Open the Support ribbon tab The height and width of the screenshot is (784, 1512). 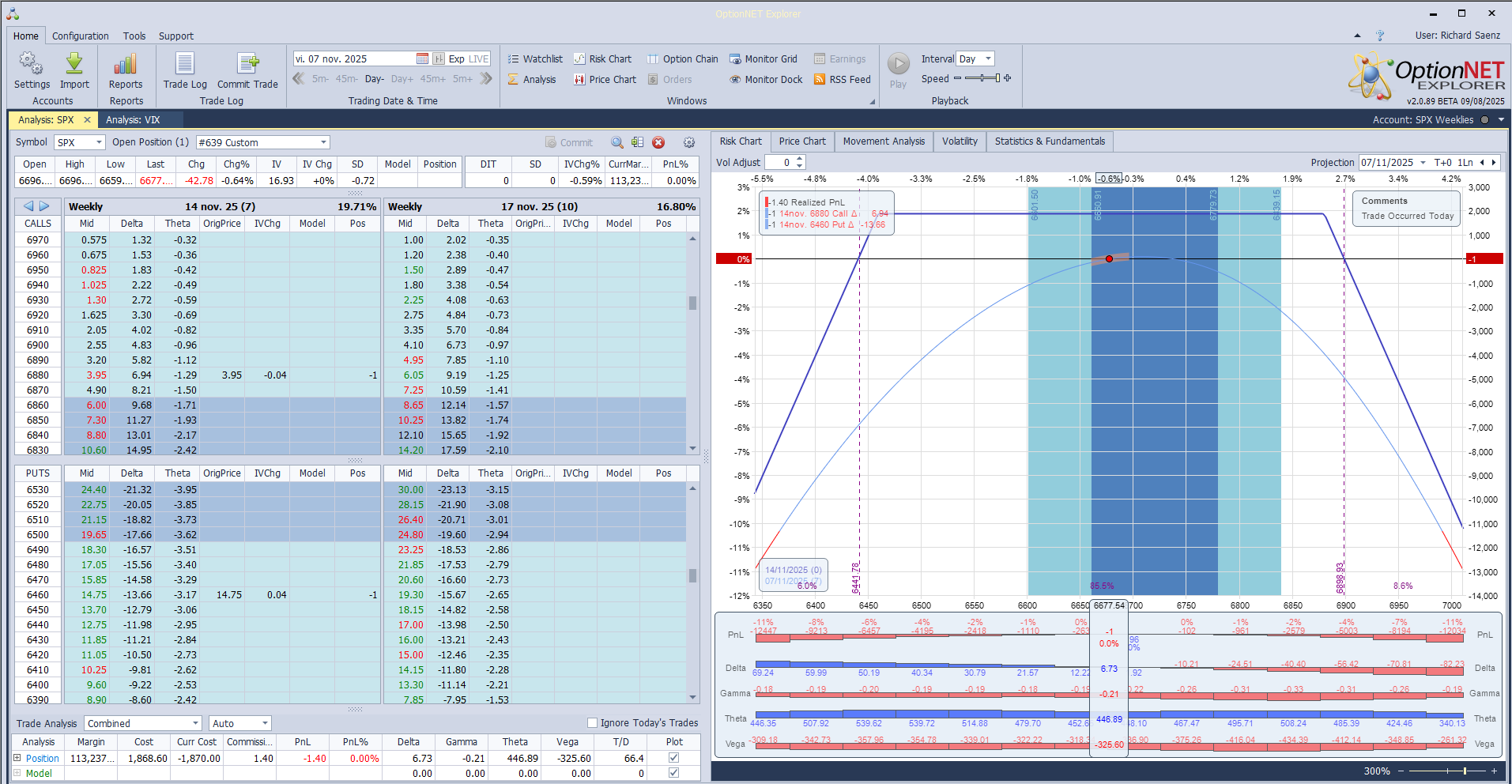[x=176, y=36]
